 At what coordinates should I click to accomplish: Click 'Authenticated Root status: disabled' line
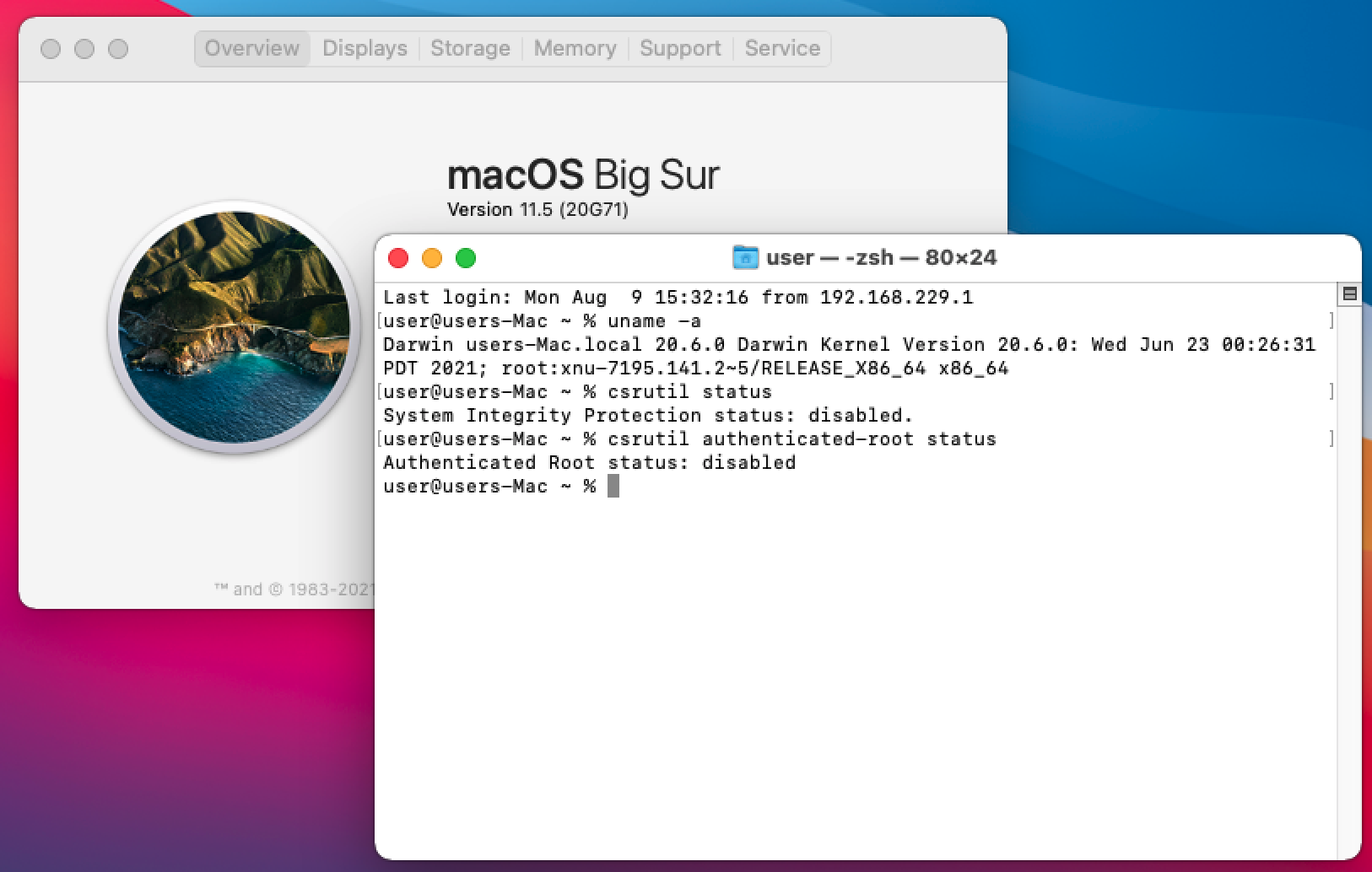point(589,462)
